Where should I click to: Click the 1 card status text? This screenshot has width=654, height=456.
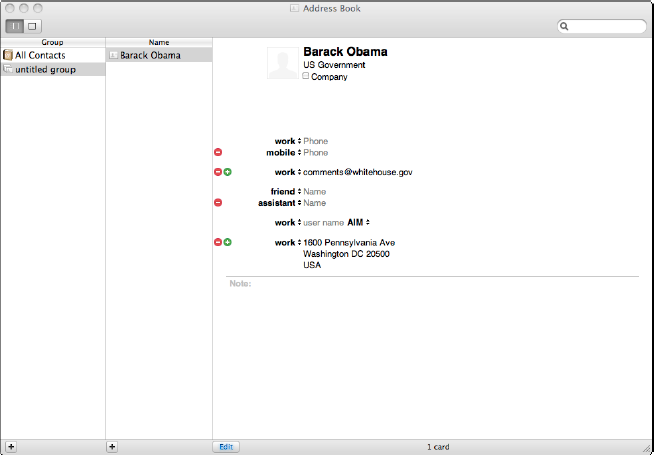[x=438, y=447]
